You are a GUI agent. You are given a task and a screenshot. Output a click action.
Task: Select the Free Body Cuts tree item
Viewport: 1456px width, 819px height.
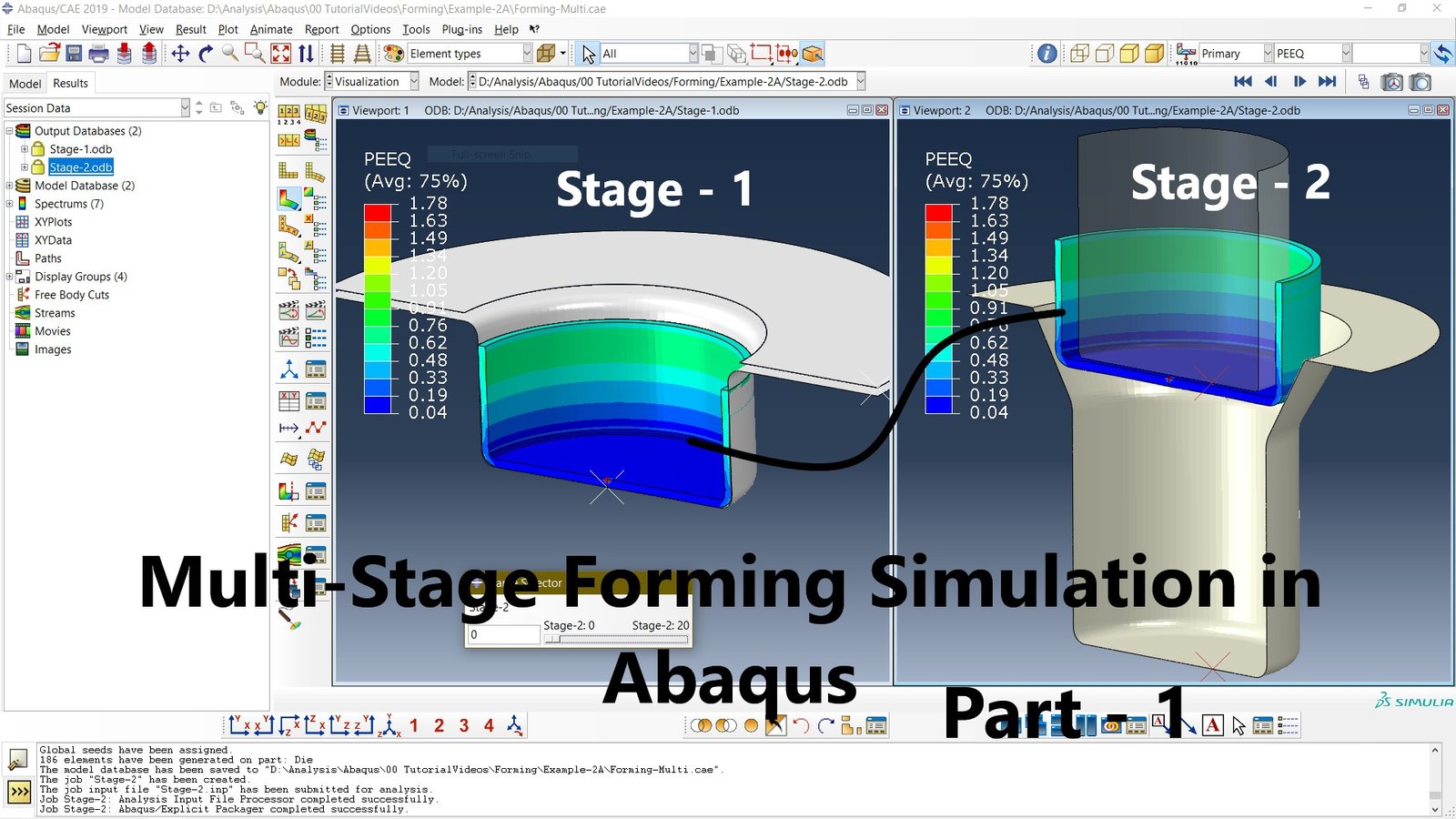pos(72,295)
